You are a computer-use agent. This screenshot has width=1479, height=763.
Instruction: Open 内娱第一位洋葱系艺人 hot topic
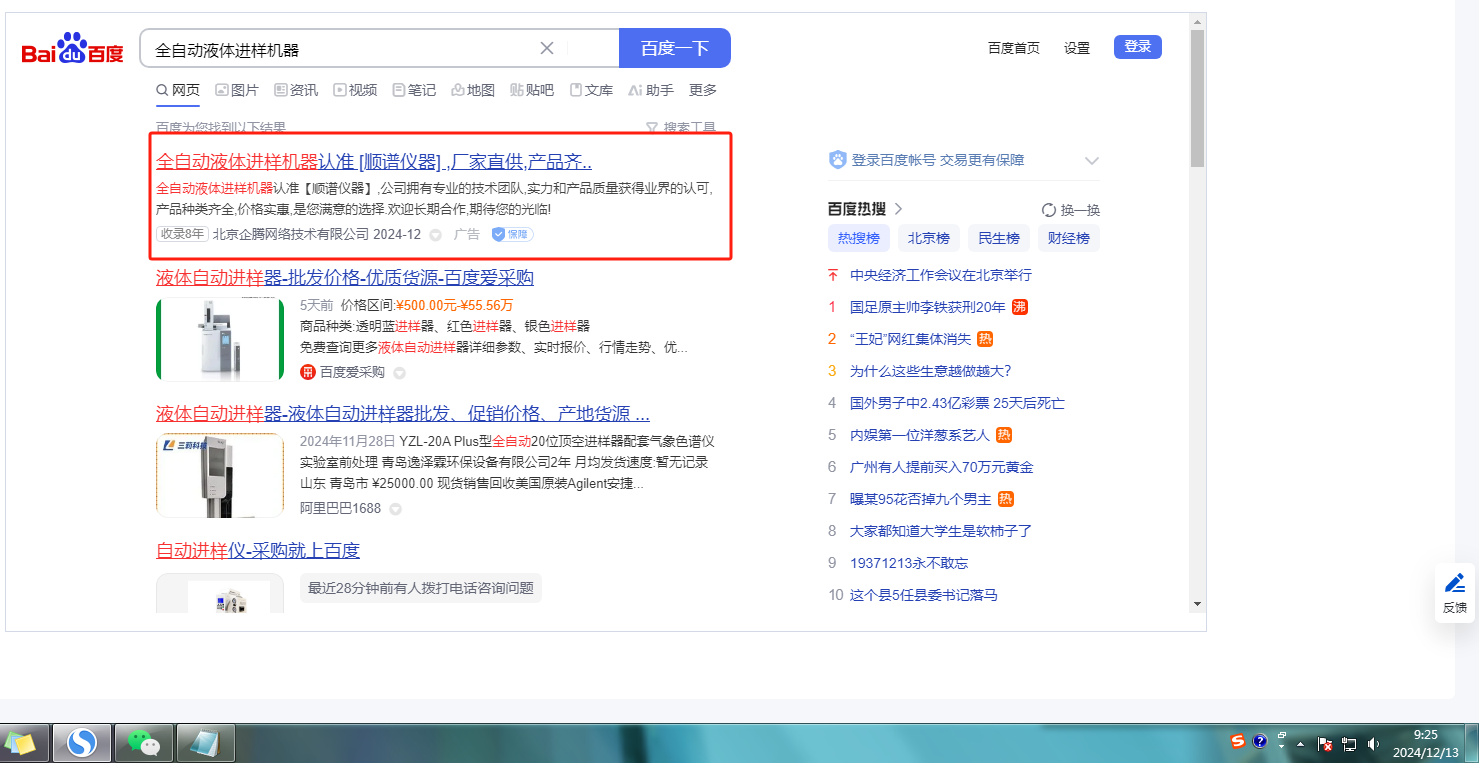pos(920,435)
